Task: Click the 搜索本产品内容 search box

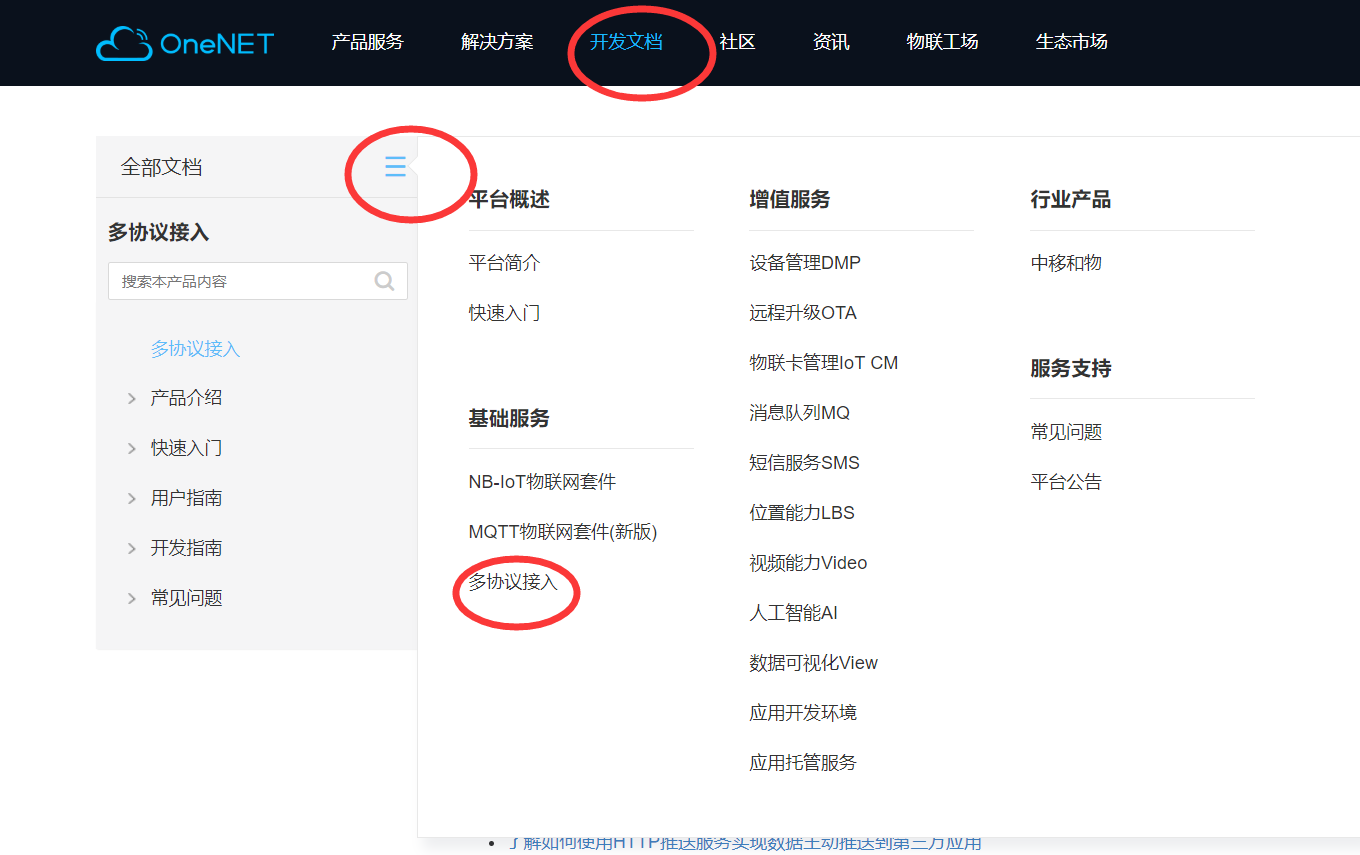Action: click(x=240, y=281)
